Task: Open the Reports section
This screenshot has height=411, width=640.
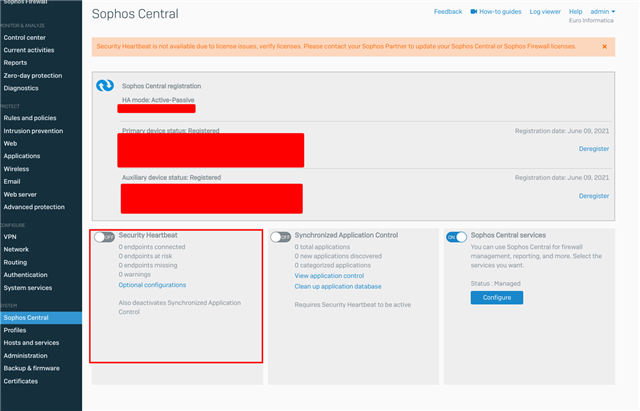Action: click(15, 63)
